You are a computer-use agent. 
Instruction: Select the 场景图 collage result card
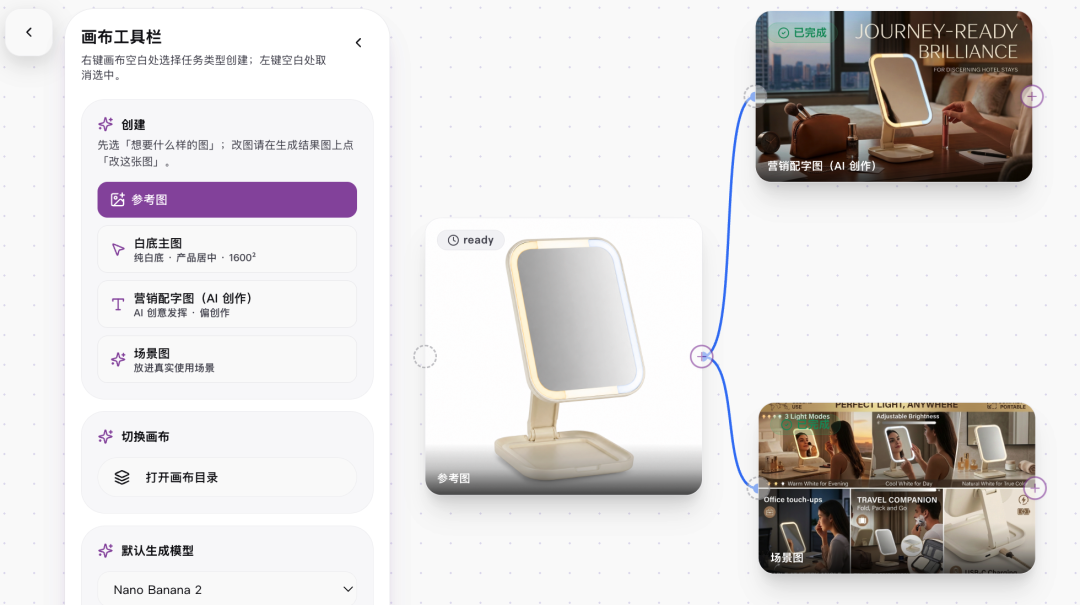[896, 488]
